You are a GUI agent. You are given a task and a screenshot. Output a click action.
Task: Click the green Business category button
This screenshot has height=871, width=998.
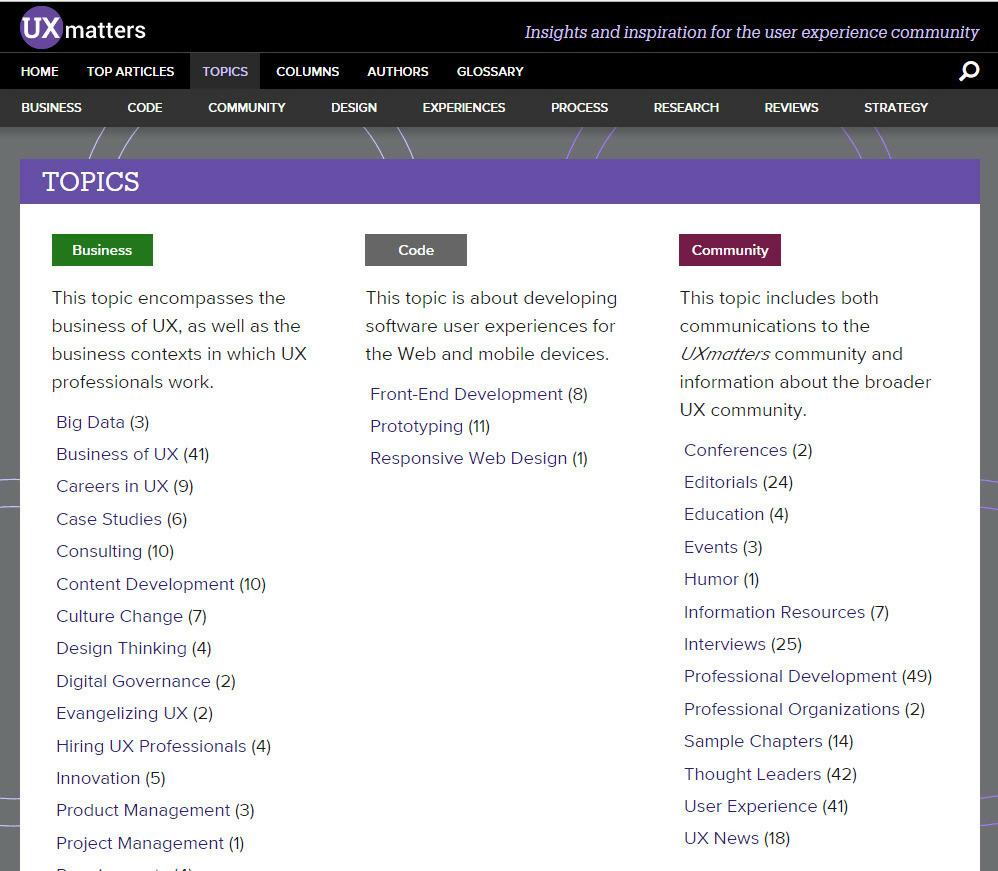coord(102,250)
